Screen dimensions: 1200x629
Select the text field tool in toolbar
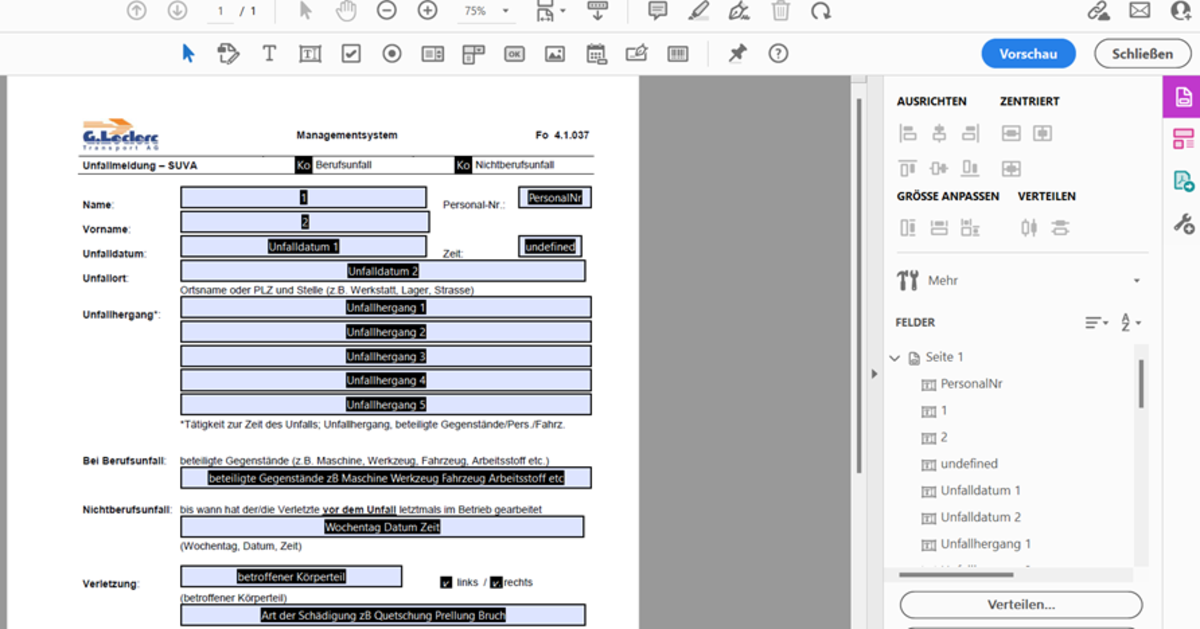[x=310, y=54]
